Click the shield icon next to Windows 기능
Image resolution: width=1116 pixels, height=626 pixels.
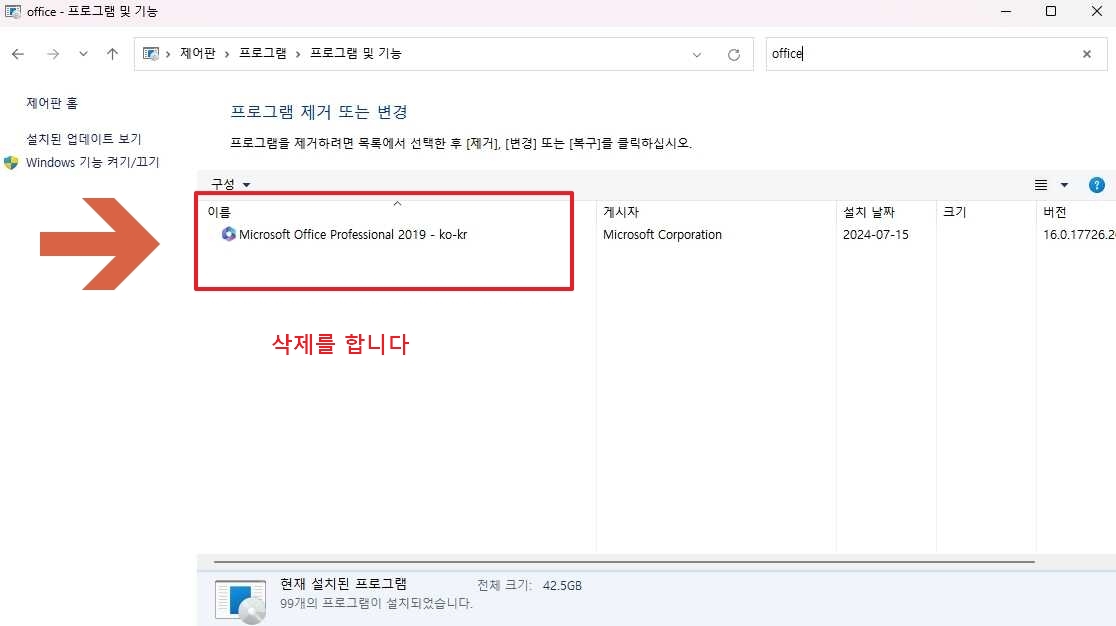pyautogui.click(x=11, y=163)
